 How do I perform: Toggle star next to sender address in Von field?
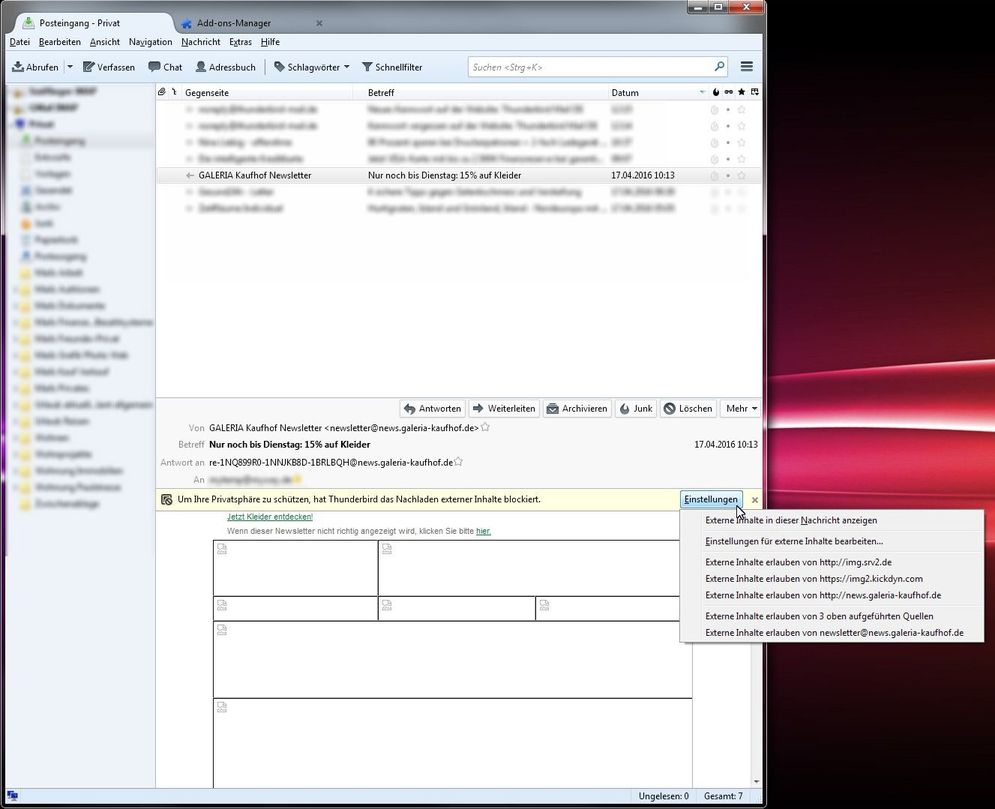485,427
